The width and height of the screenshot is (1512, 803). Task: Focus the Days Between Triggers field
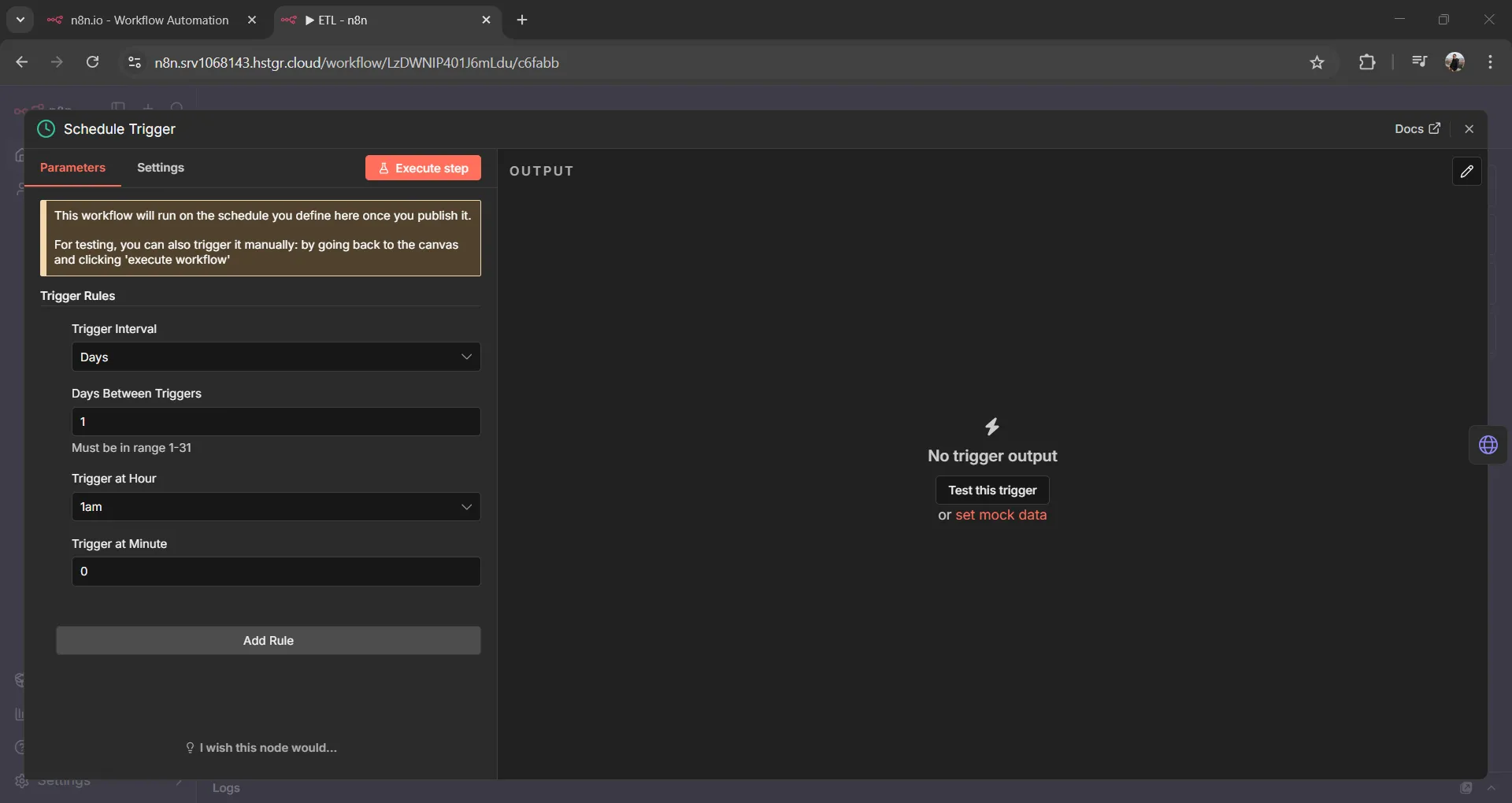[x=276, y=422]
